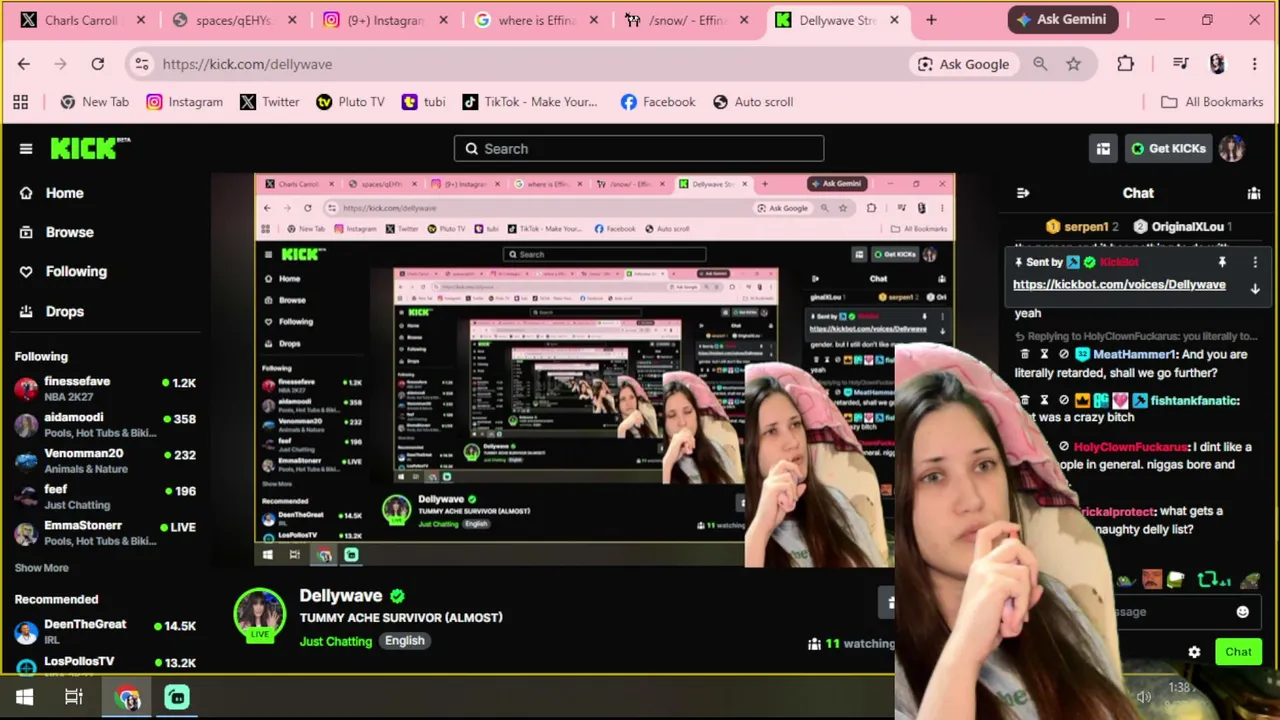
Task: Open the zoom magnifier in address bar
Action: coord(1040,64)
